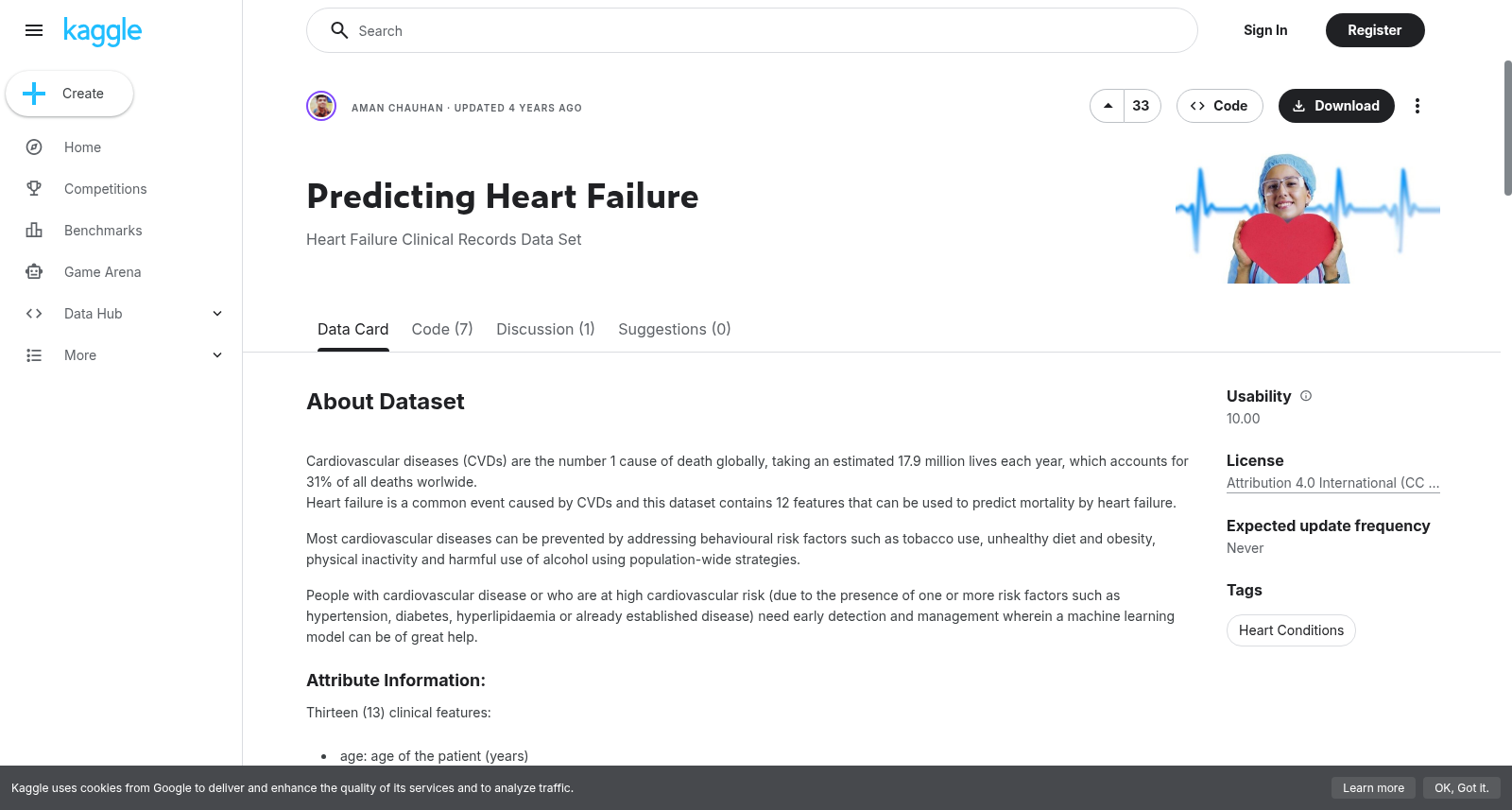Open the Discussion (1) tab
1512x810 pixels.
click(x=545, y=329)
